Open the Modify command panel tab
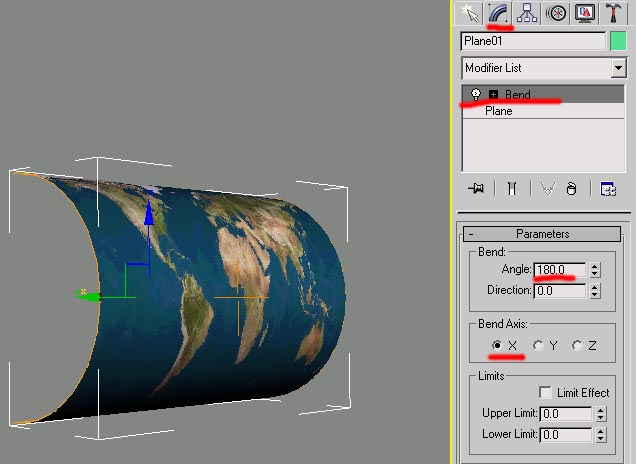 (499, 13)
